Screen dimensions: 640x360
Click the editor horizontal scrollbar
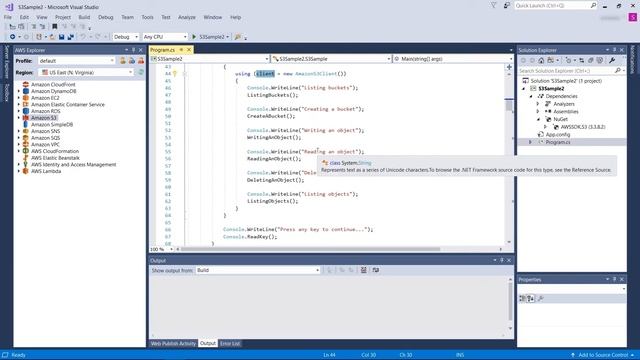point(311,249)
